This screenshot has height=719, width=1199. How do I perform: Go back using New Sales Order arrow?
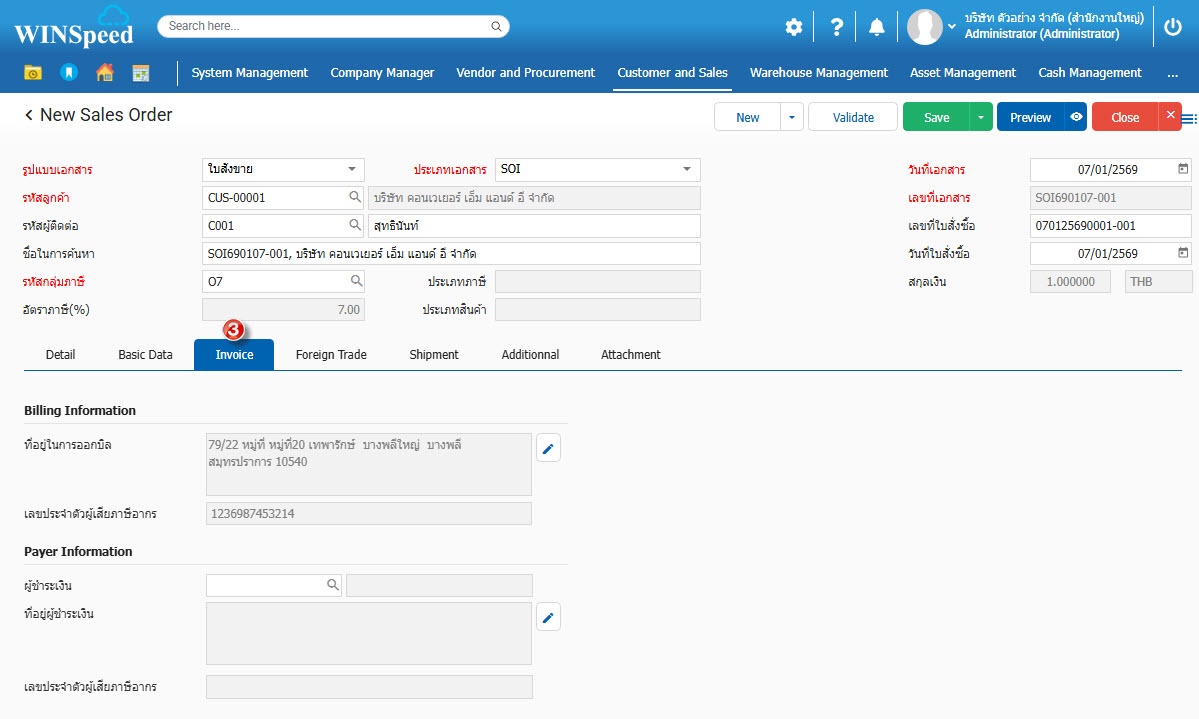pos(29,116)
